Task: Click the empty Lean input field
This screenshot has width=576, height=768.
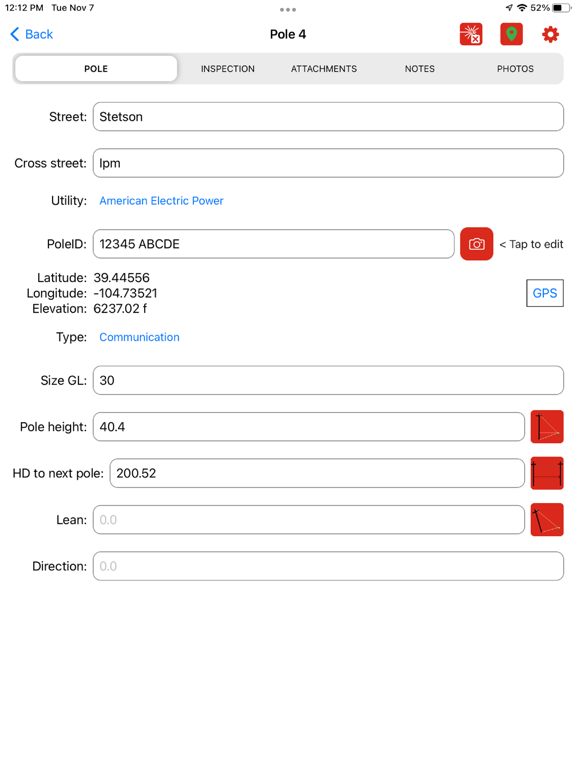Action: click(x=309, y=520)
